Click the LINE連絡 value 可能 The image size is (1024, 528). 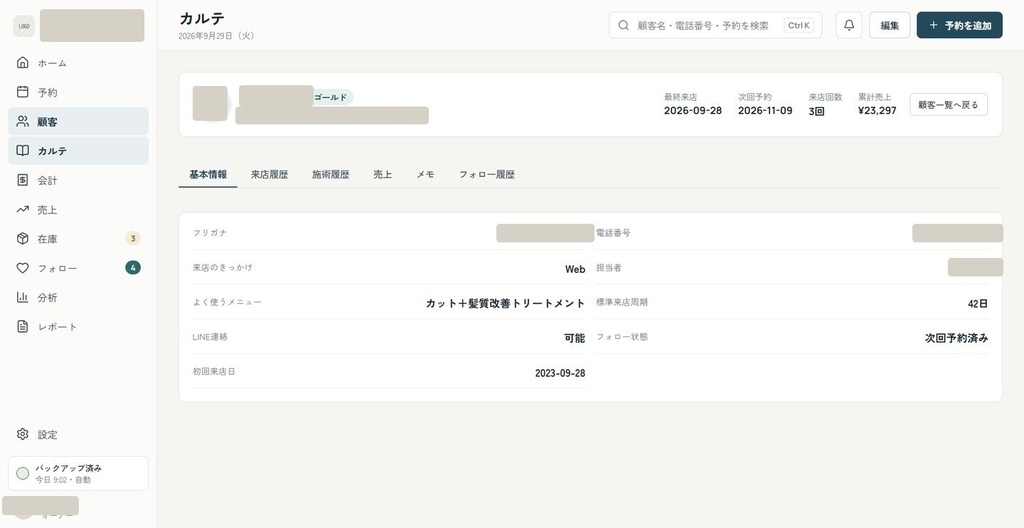coord(575,338)
